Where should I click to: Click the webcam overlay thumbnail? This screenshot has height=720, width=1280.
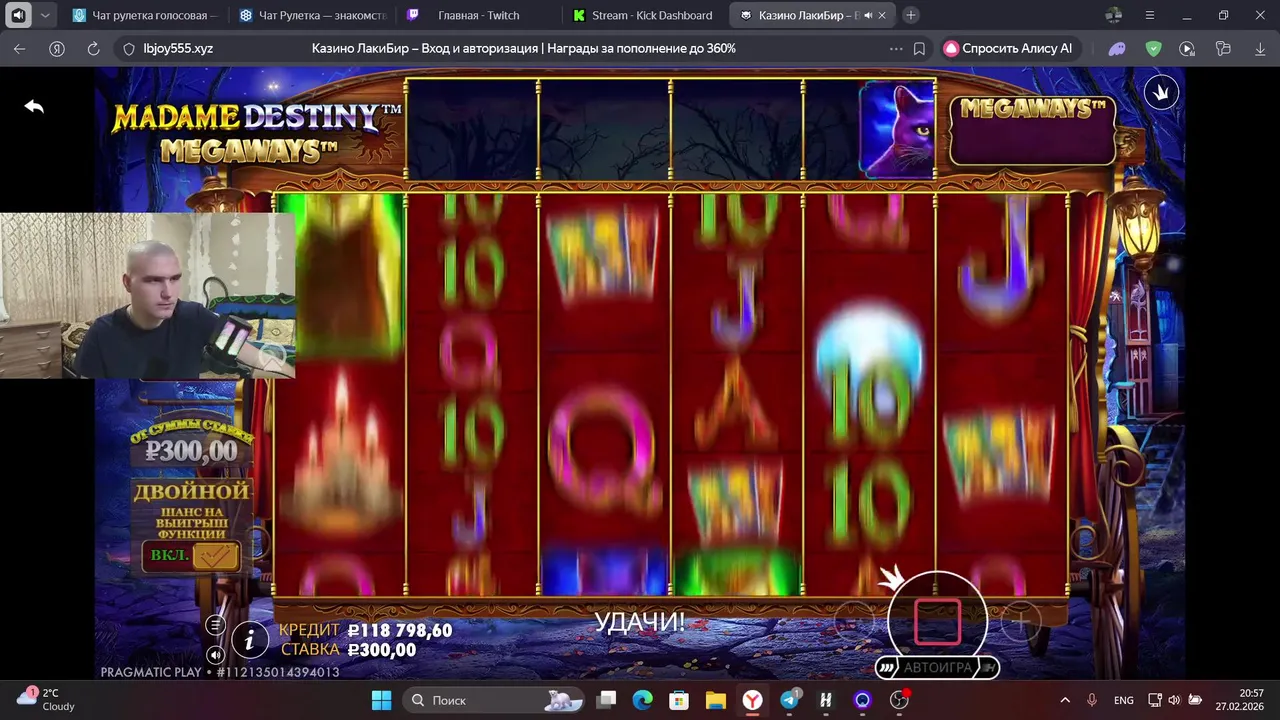(x=147, y=296)
